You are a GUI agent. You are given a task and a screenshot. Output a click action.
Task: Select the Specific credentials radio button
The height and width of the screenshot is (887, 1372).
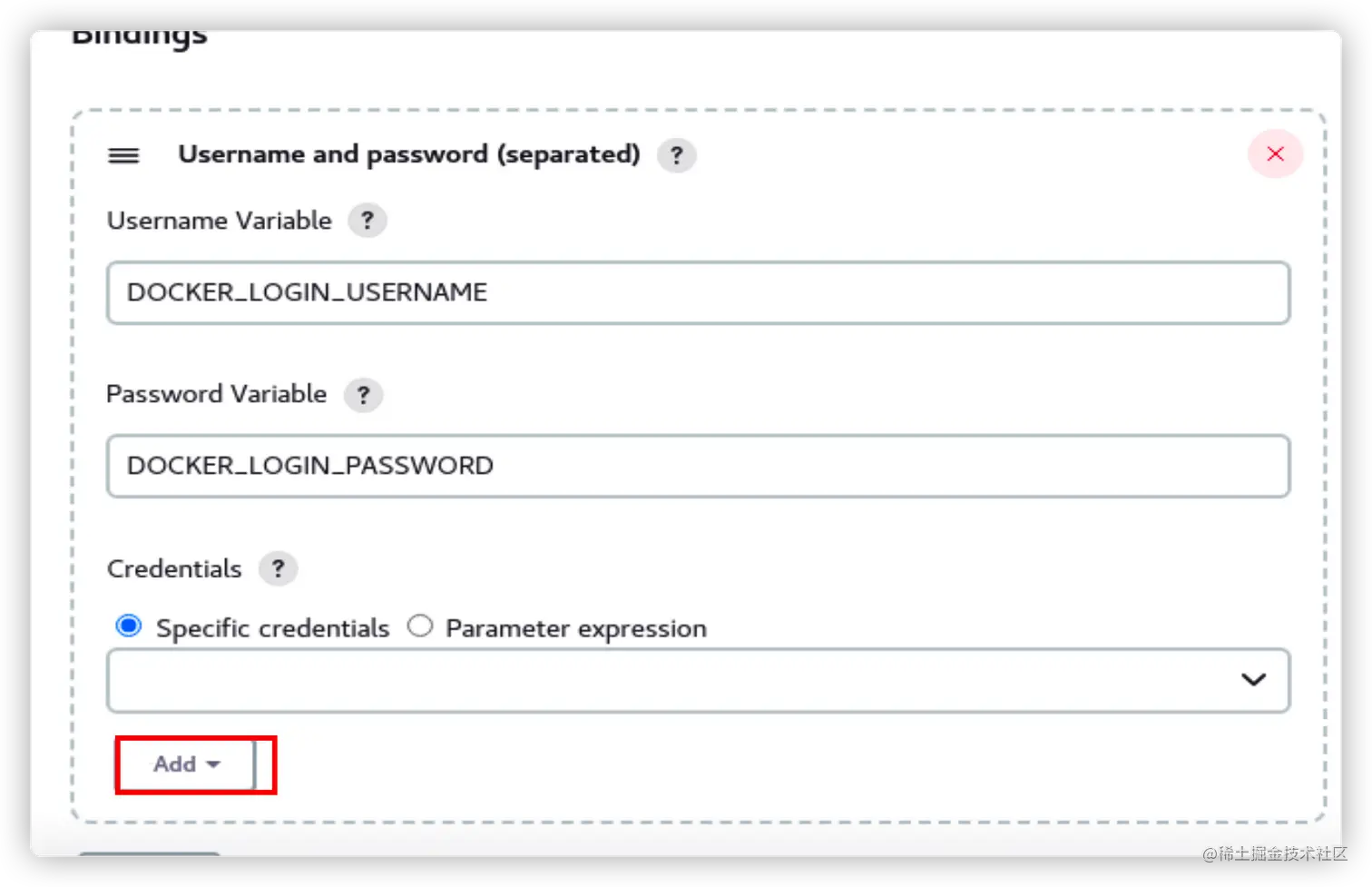click(129, 626)
